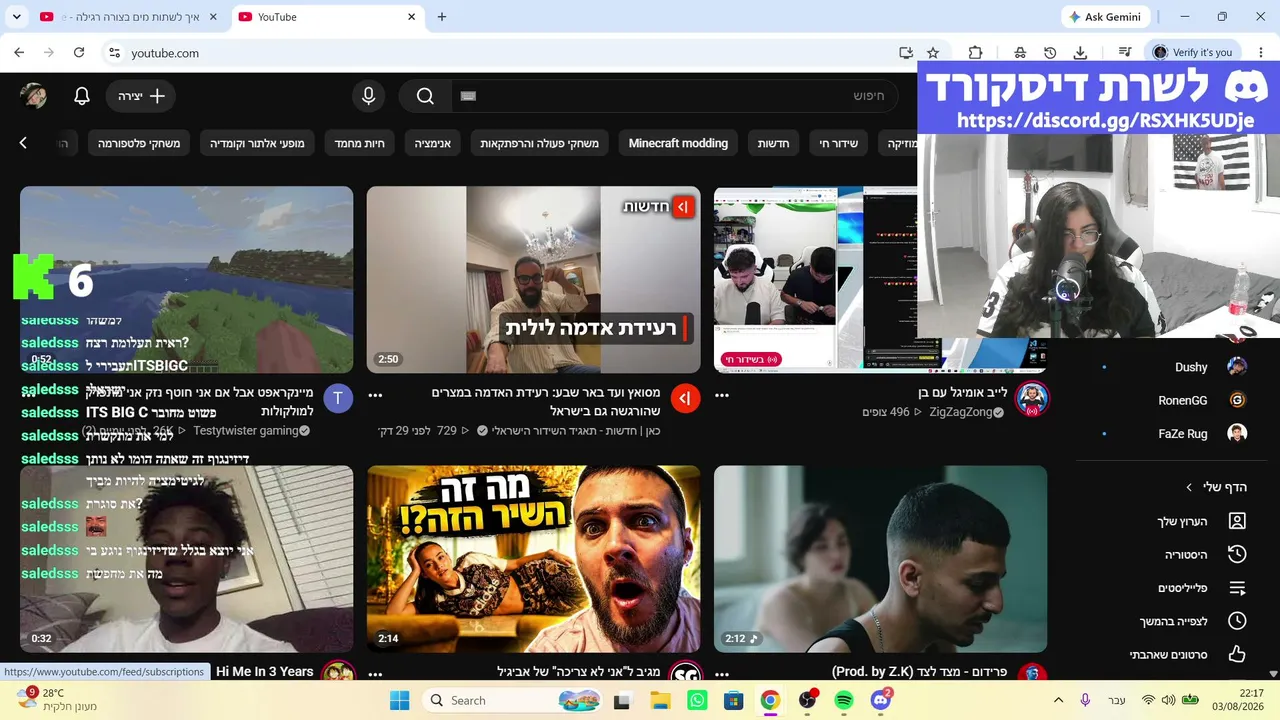Reload the YouTube page
Screen dimensions: 1280x720
(79, 53)
